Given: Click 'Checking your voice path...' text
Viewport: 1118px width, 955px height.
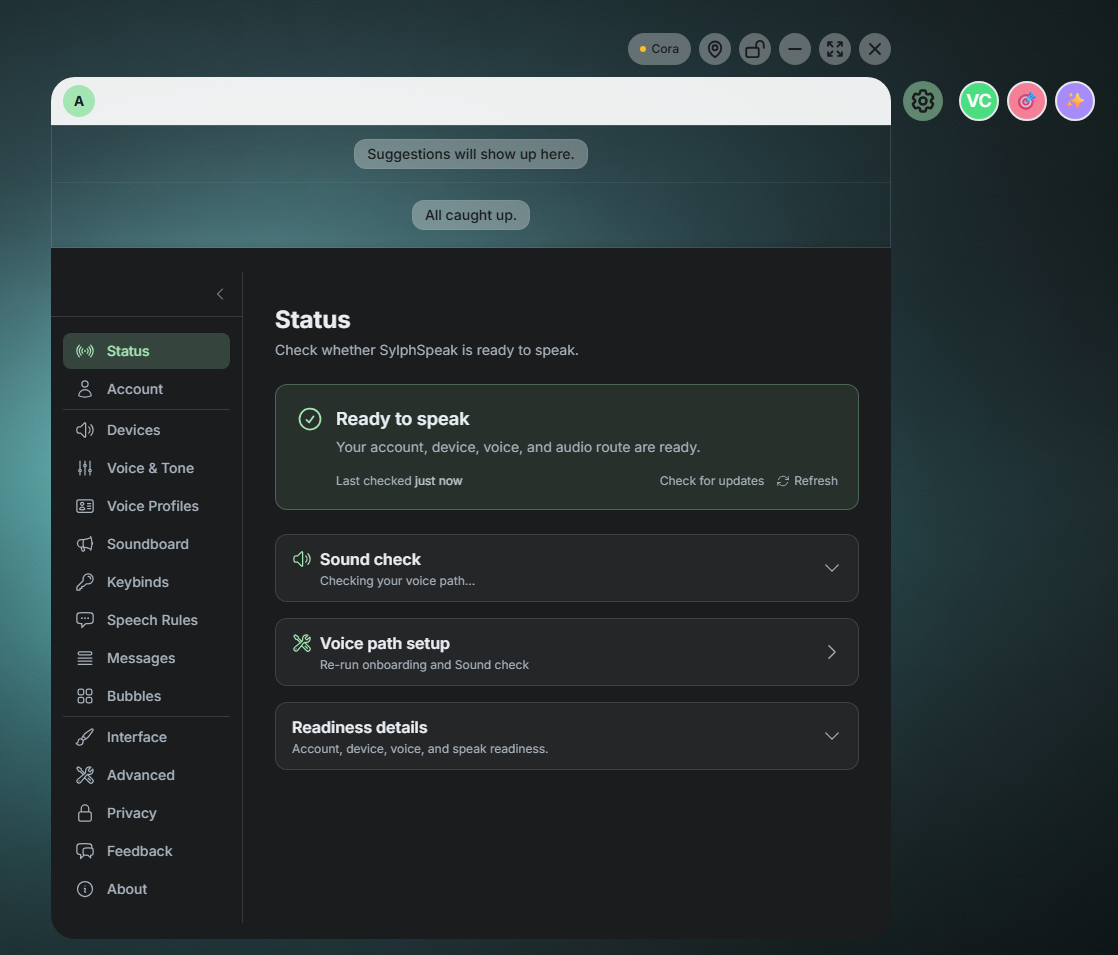Looking at the screenshot, I should tap(397, 581).
